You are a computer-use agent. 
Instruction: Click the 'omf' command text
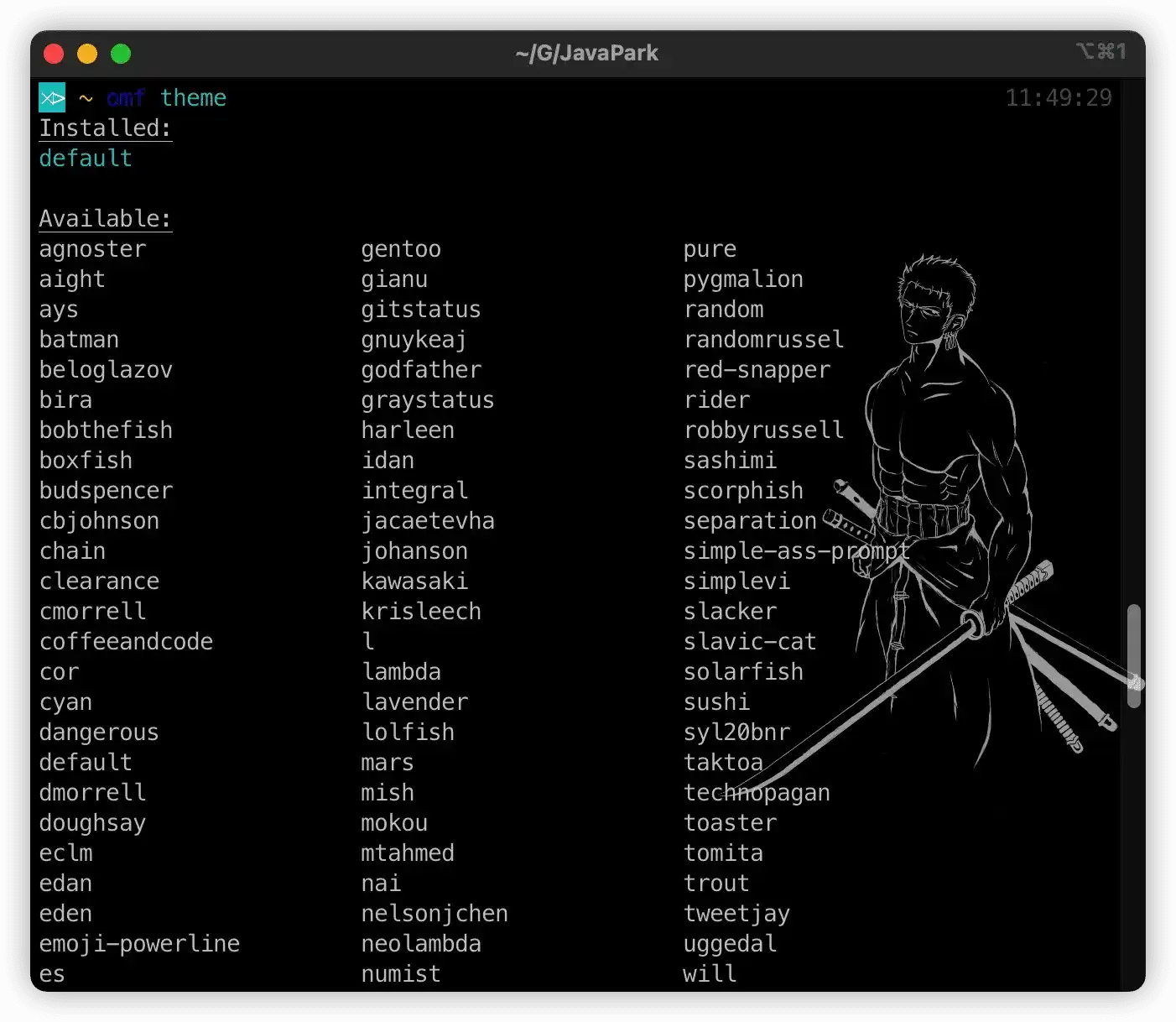pyautogui.click(x=126, y=98)
